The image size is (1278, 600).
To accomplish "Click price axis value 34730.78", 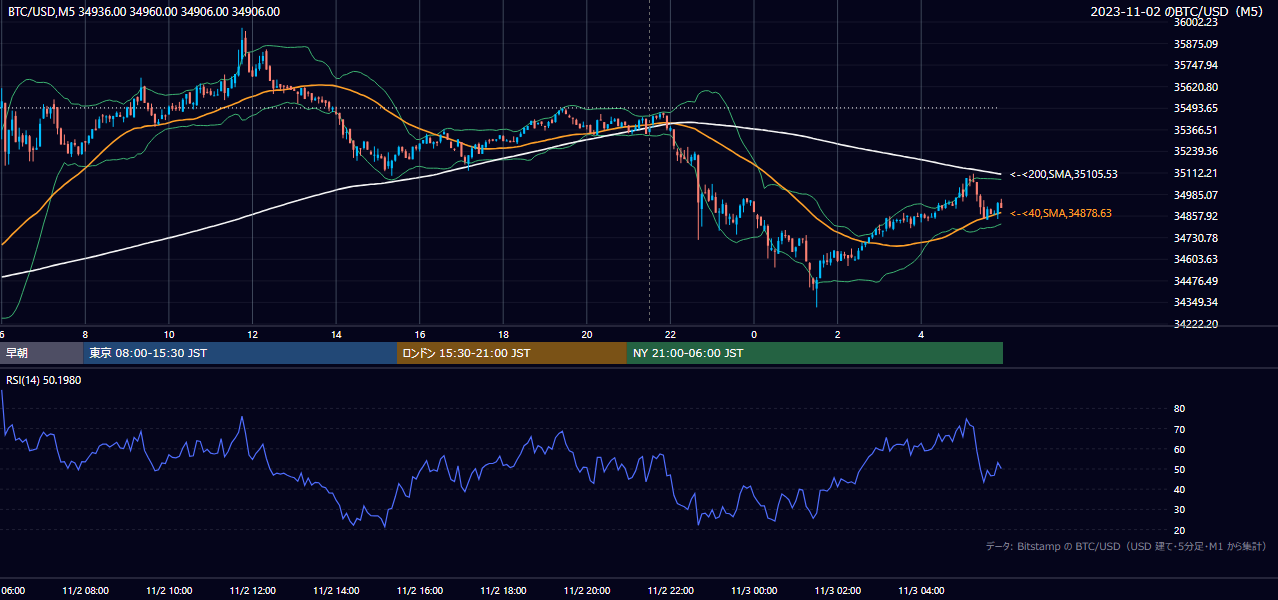I will click(x=1196, y=238).
